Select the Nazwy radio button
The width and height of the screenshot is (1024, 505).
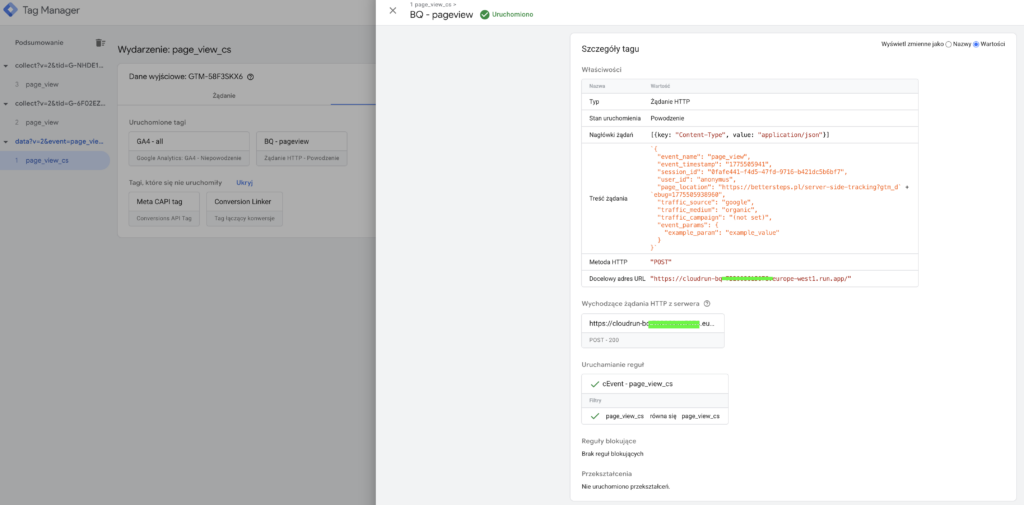pos(949,44)
